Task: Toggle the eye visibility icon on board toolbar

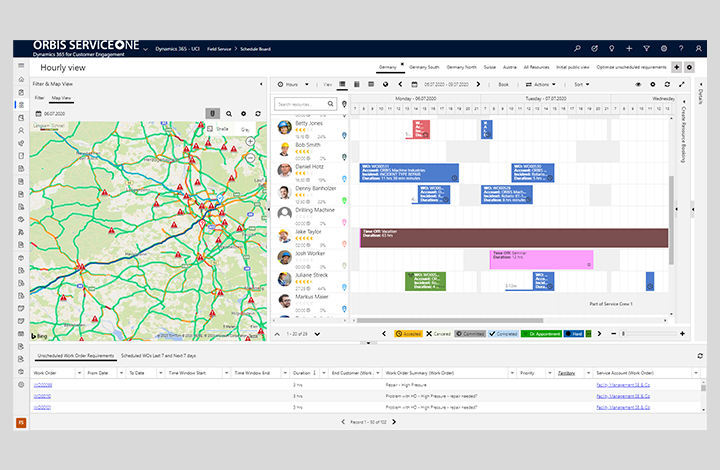Action: 638,84
